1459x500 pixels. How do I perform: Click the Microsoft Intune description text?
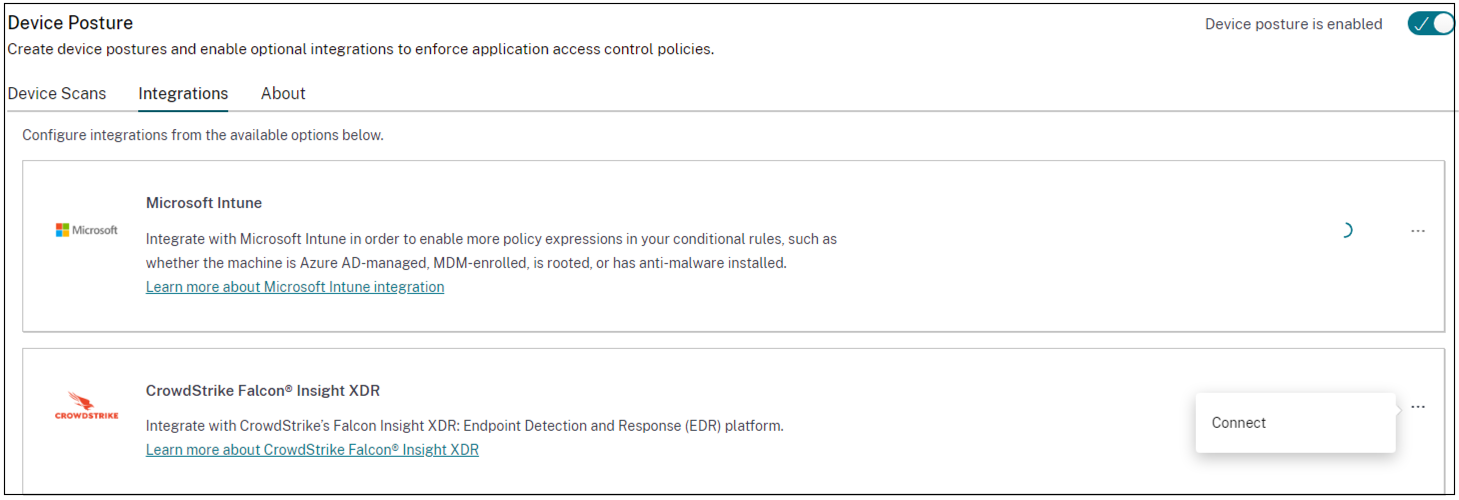490,251
